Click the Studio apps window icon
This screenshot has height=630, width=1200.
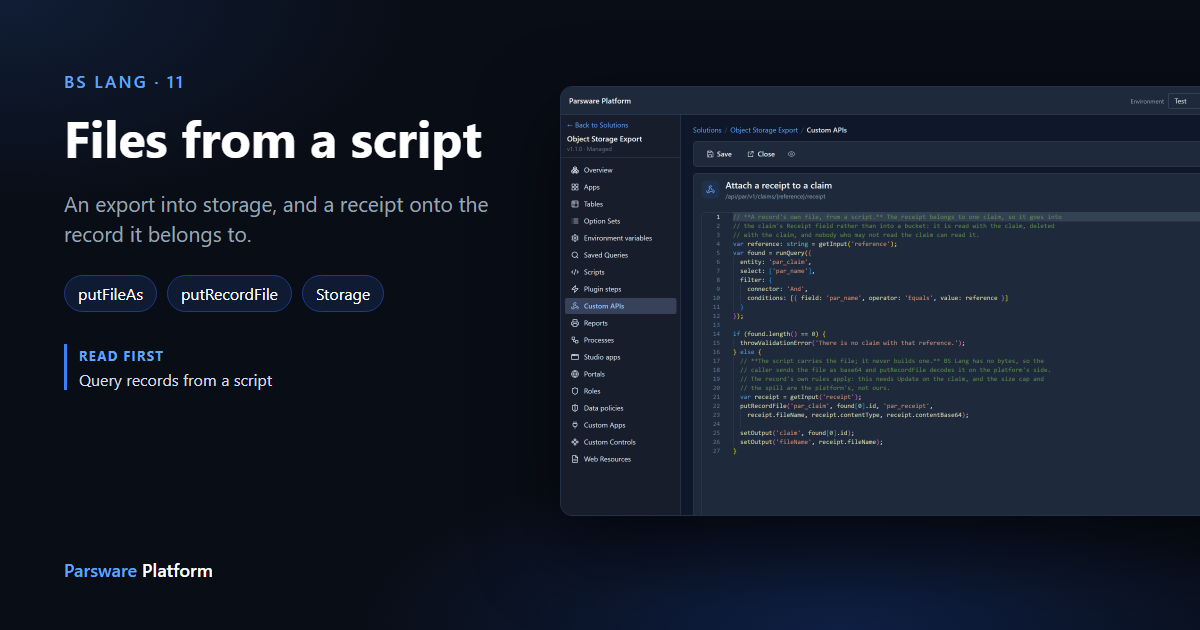pos(574,357)
